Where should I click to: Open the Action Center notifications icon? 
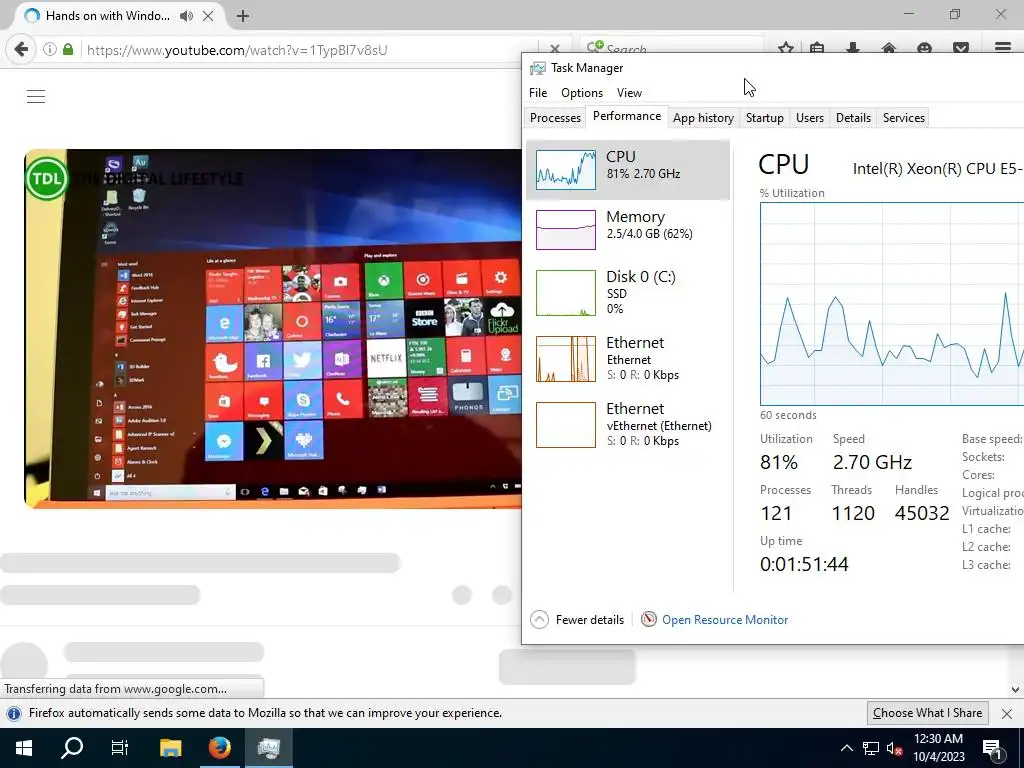coord(993,749)
